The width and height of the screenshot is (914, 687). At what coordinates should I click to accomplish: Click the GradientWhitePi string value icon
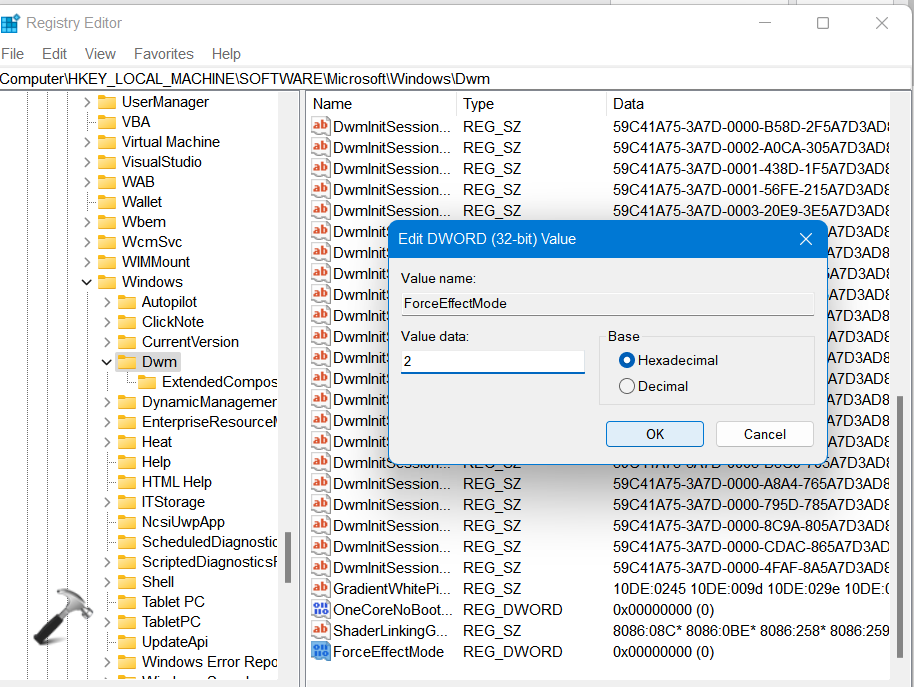point(321,589)
